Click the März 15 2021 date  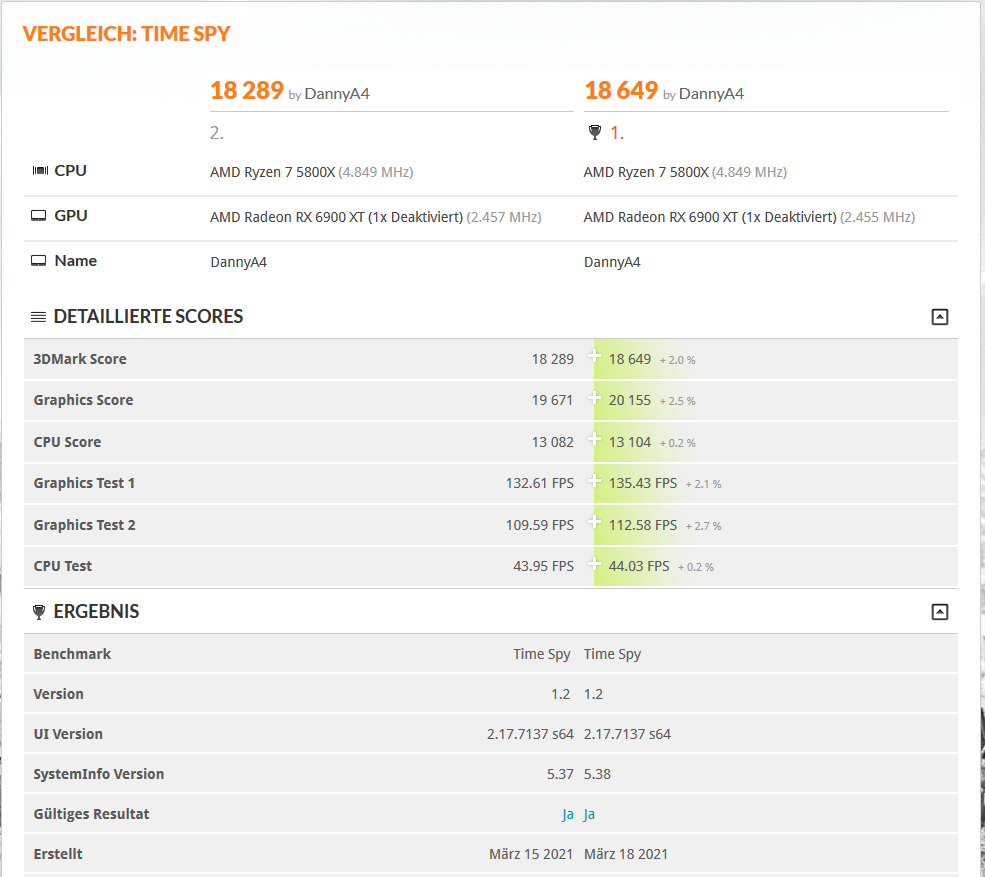531,854
